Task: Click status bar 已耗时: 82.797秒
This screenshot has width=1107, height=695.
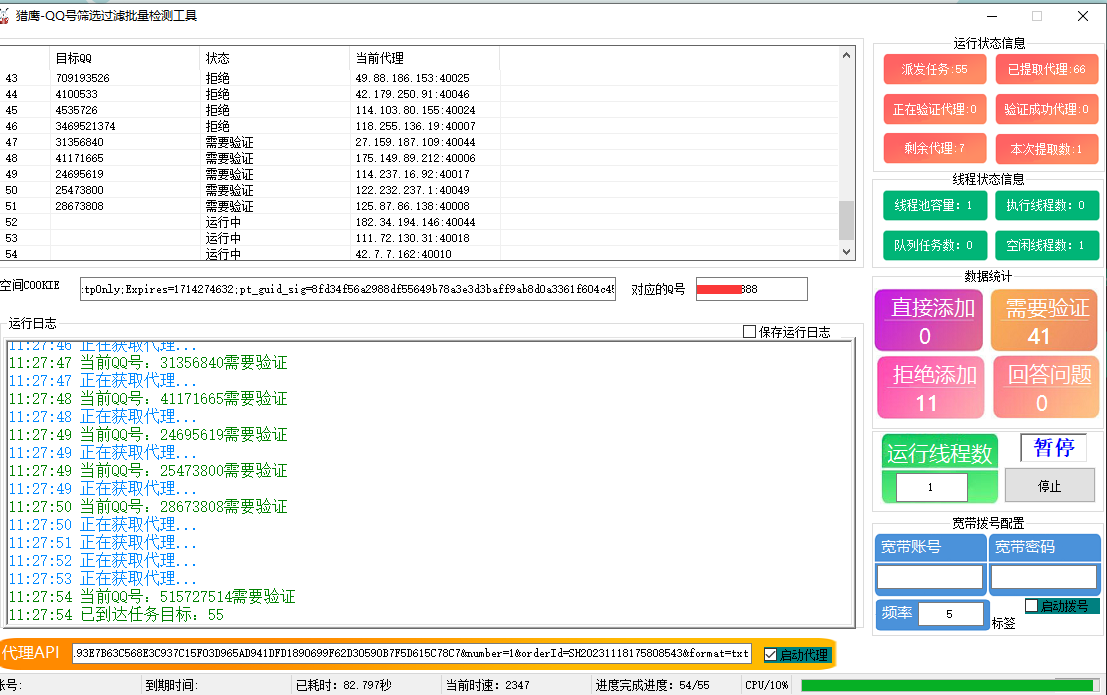Action: (x=344, y=685)
